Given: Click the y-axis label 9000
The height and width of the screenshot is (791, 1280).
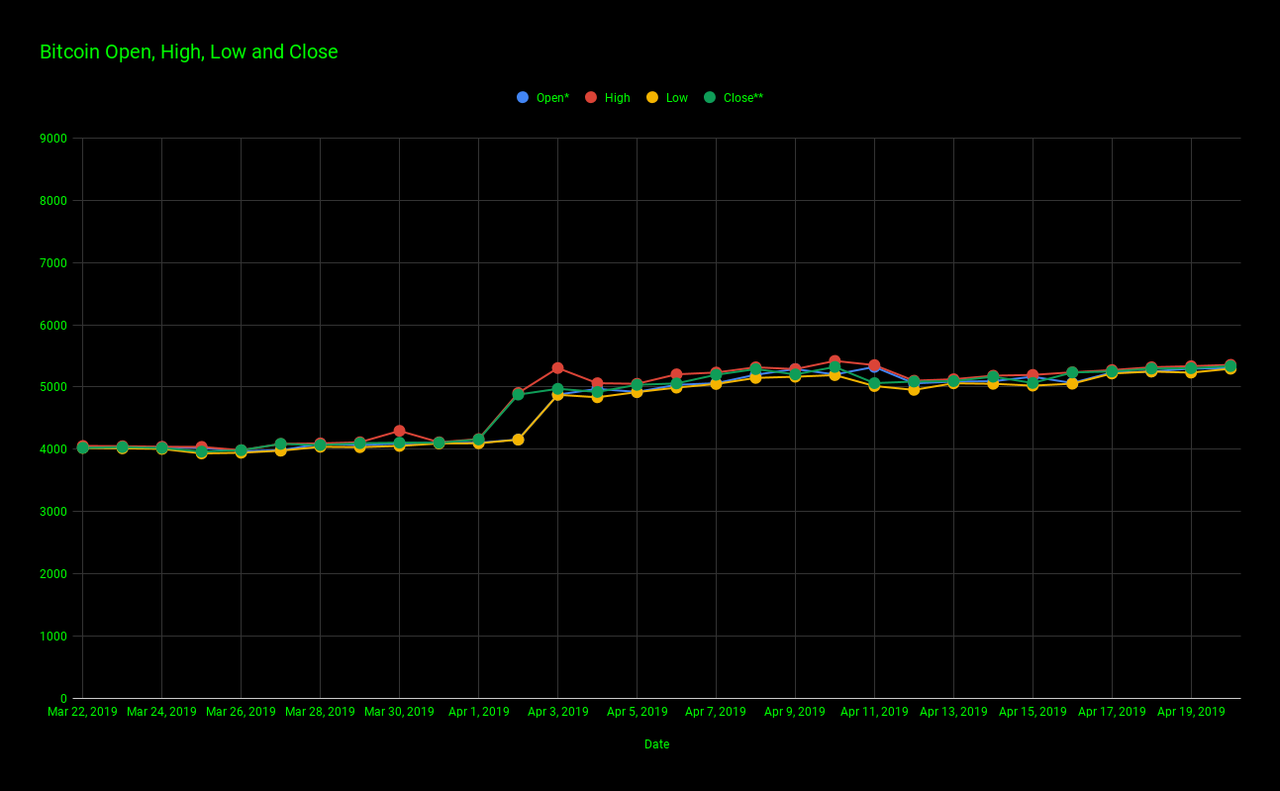Looking at the screenshot, I should click(55, 138).
